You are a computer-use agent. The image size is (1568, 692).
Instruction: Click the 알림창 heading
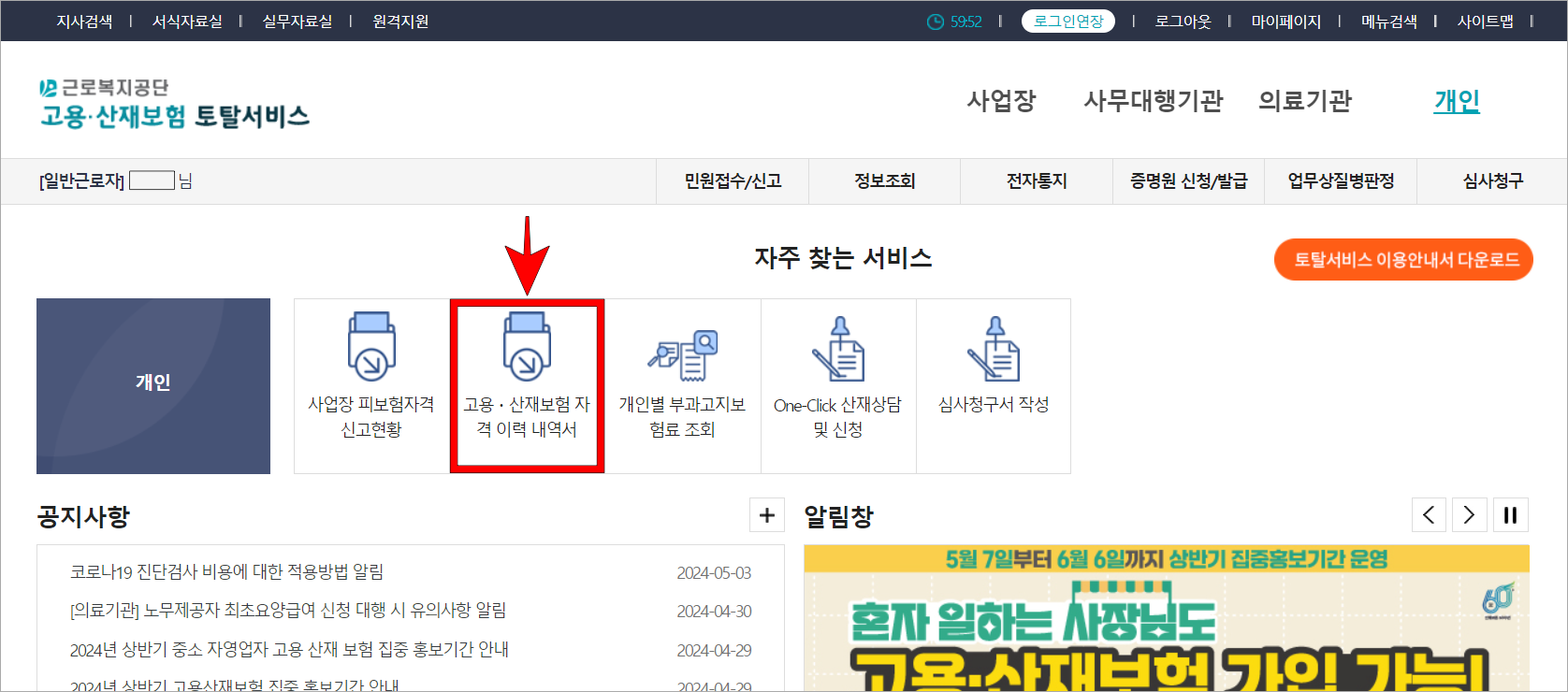coord(838,516)
